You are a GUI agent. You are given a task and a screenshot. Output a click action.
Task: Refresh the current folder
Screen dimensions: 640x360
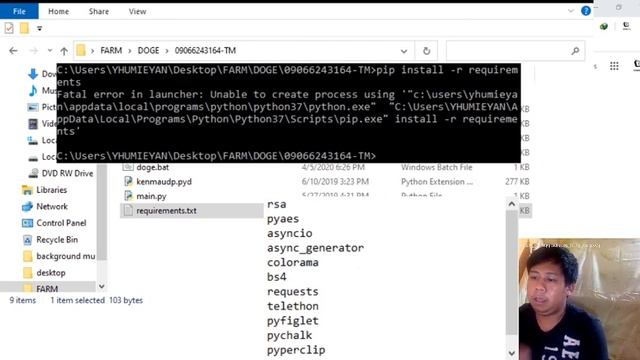[427, 51]
